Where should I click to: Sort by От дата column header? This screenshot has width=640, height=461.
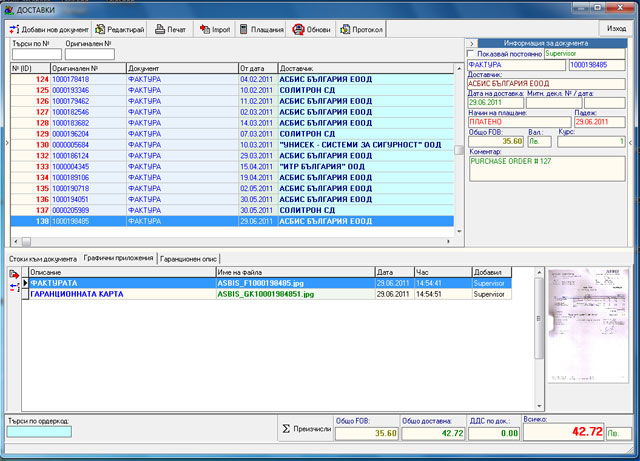pos(258,69)
